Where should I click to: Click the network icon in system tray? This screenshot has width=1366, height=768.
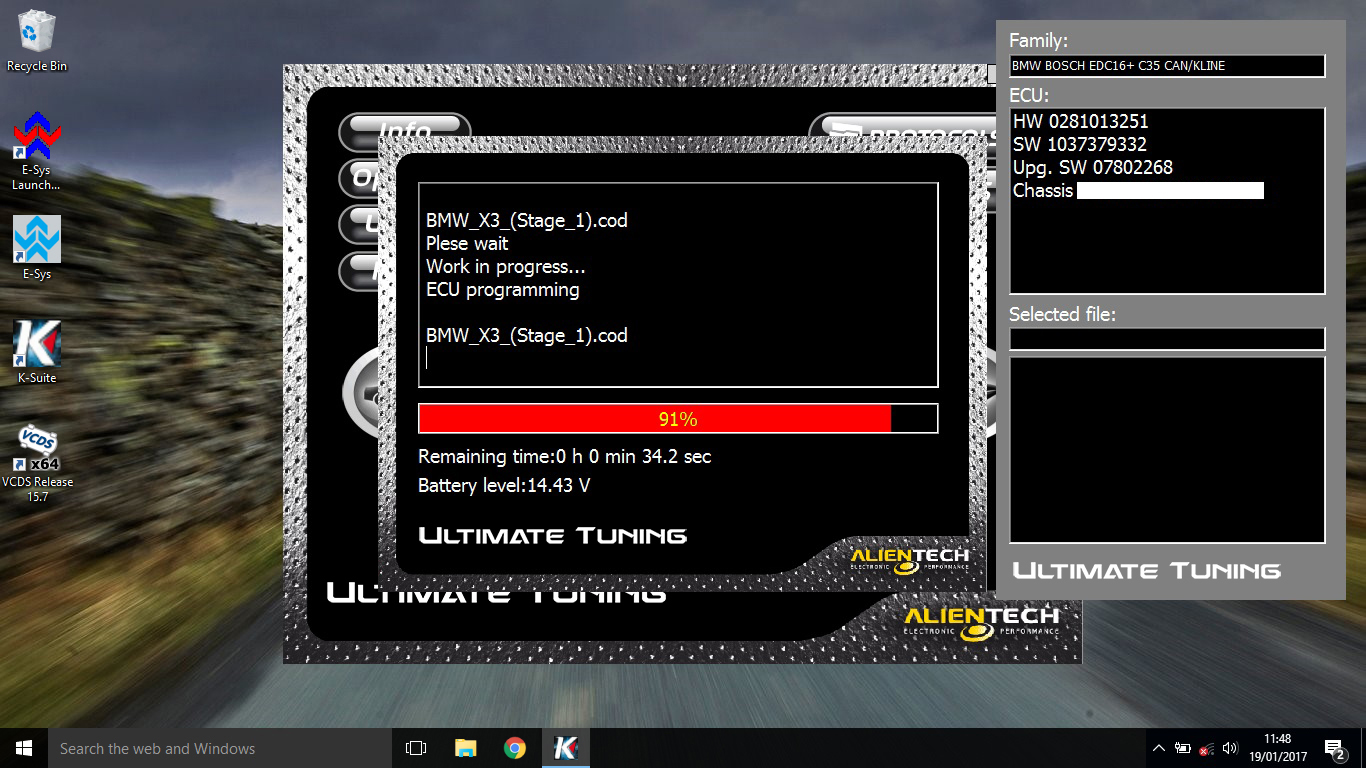1207,748
